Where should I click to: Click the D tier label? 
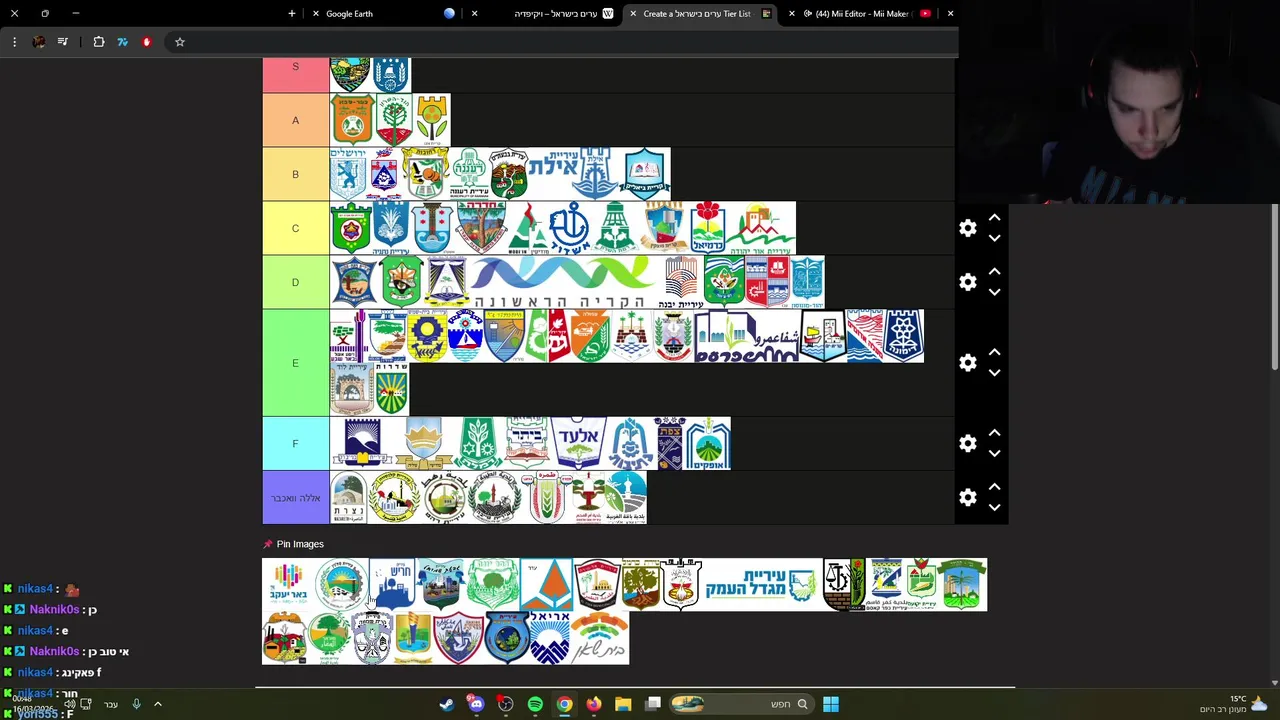pos(296,282)
